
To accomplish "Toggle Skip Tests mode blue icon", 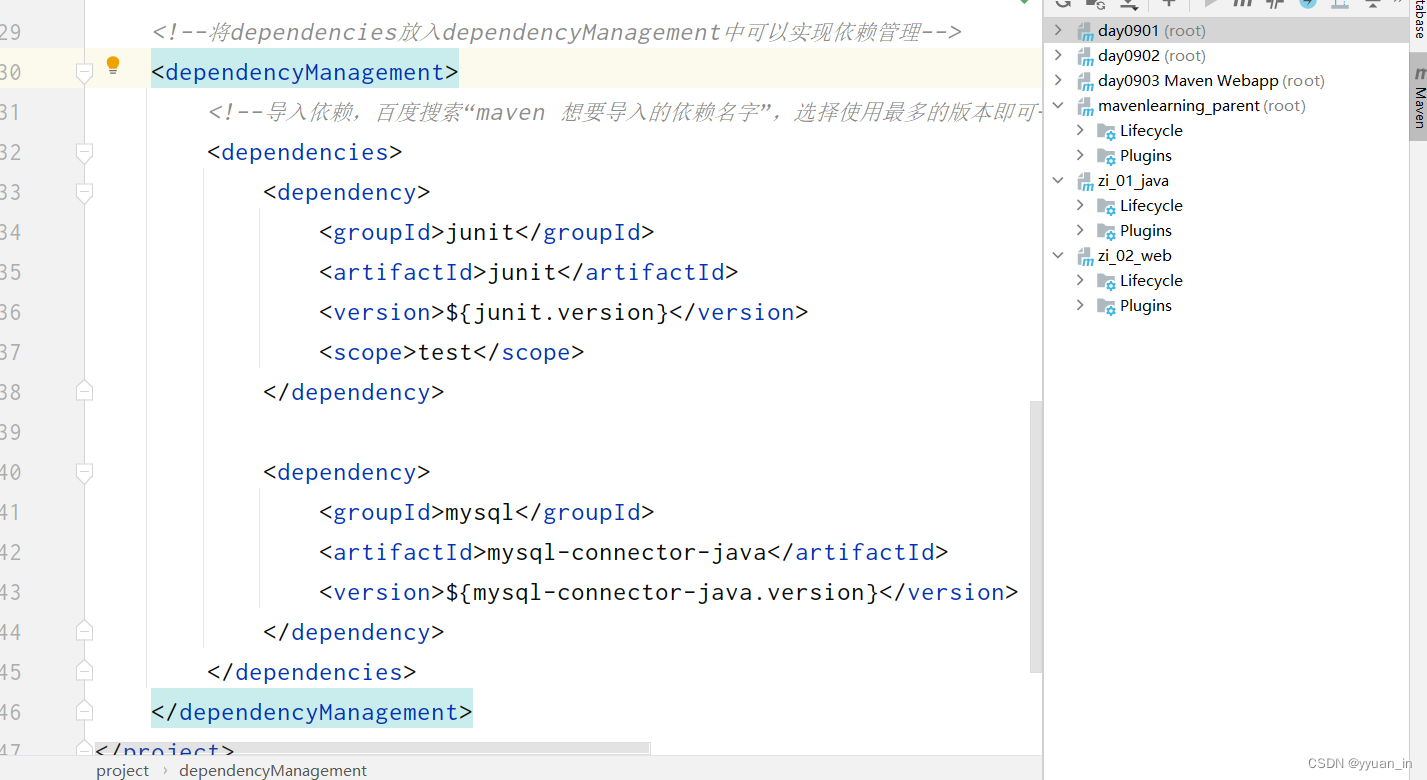I will 1308,3.
